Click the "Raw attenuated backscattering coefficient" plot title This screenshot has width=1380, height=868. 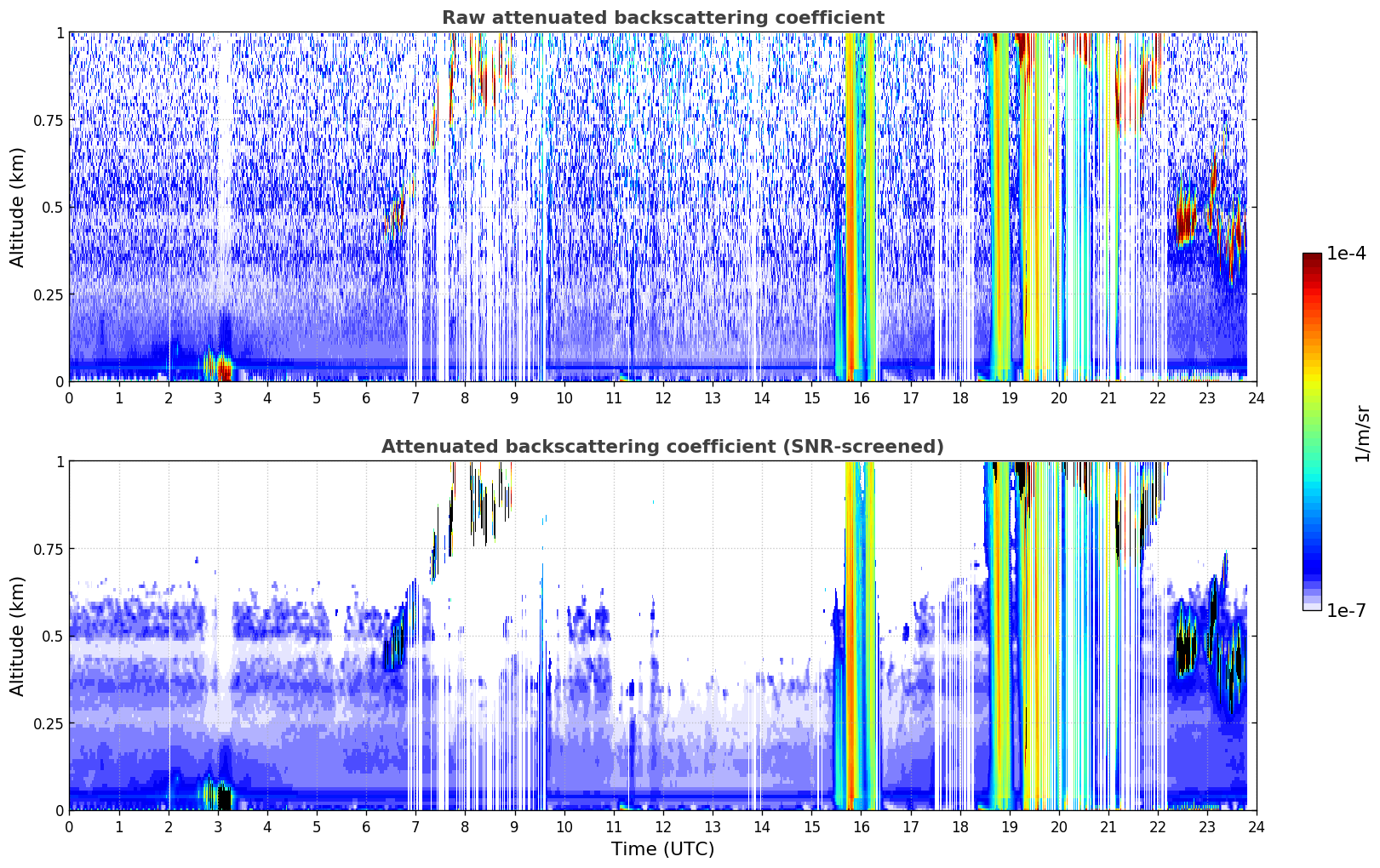(x=662, y=18)
